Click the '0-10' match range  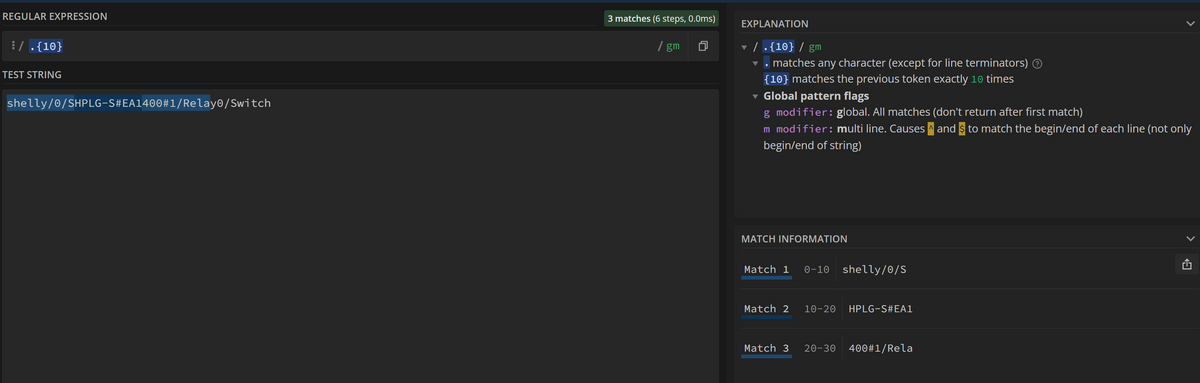click(x=817, y=270)
